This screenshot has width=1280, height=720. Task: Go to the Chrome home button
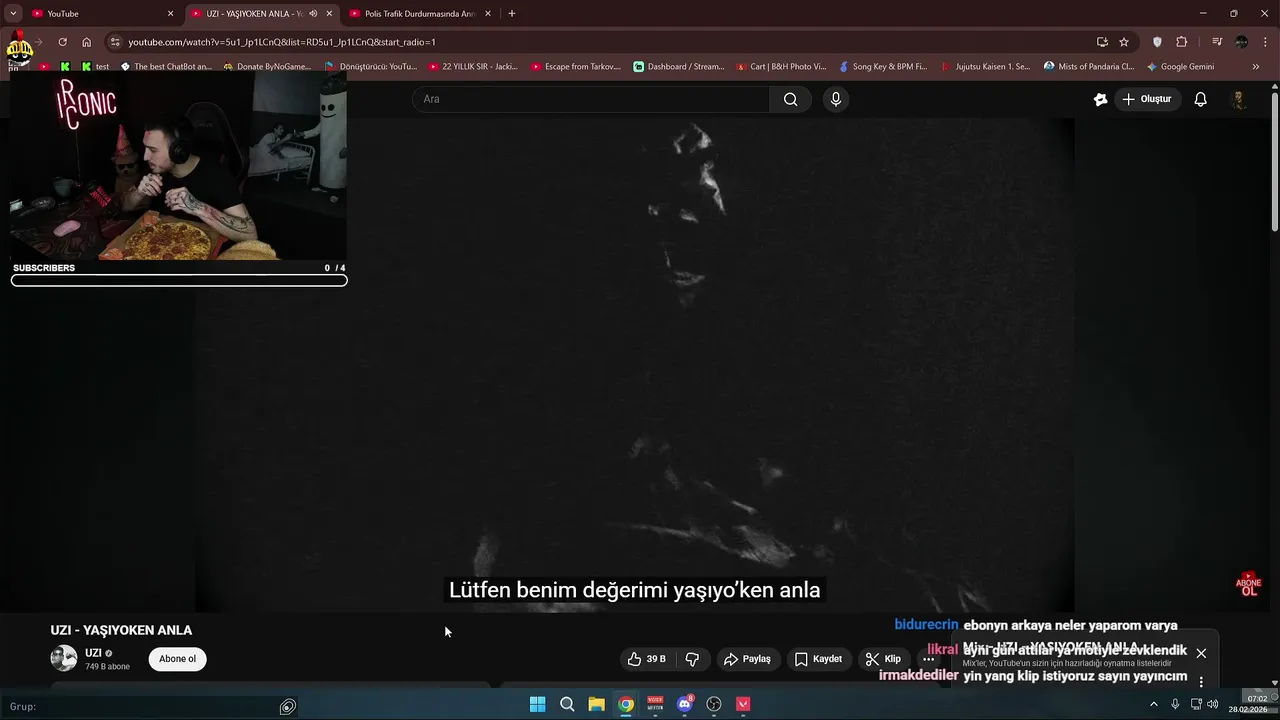tap(86, 42)
